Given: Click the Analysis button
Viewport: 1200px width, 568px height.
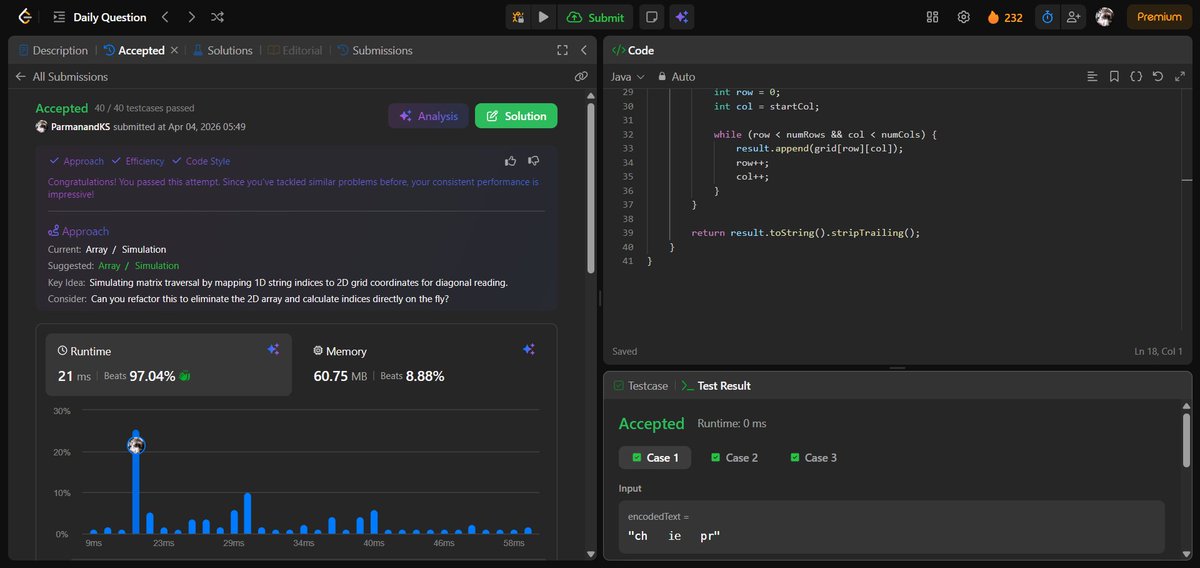Looking at the screenshot, I should [428, 116].
